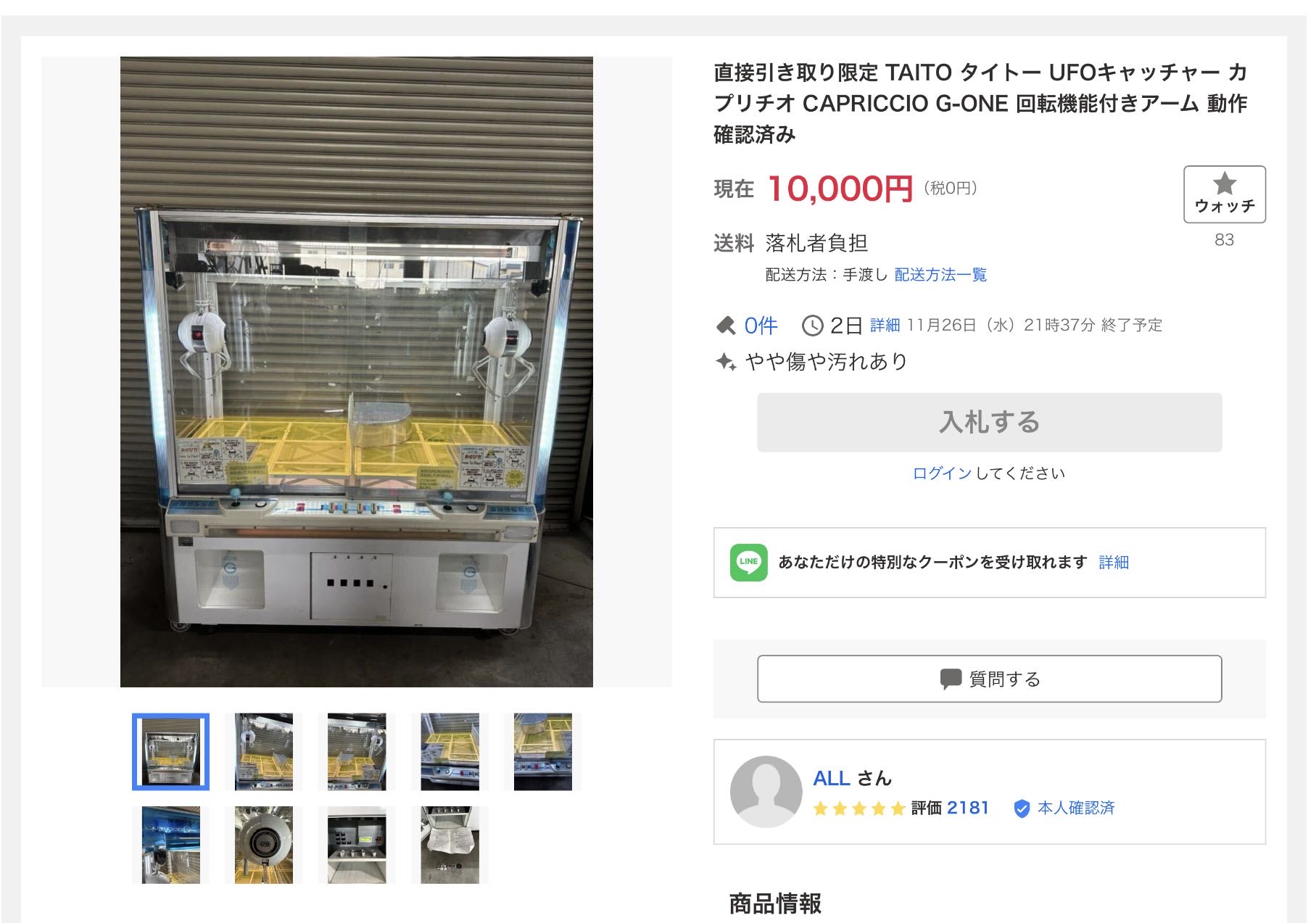
Task: Click the seller avatar icon
Action: tap(766, 792)
